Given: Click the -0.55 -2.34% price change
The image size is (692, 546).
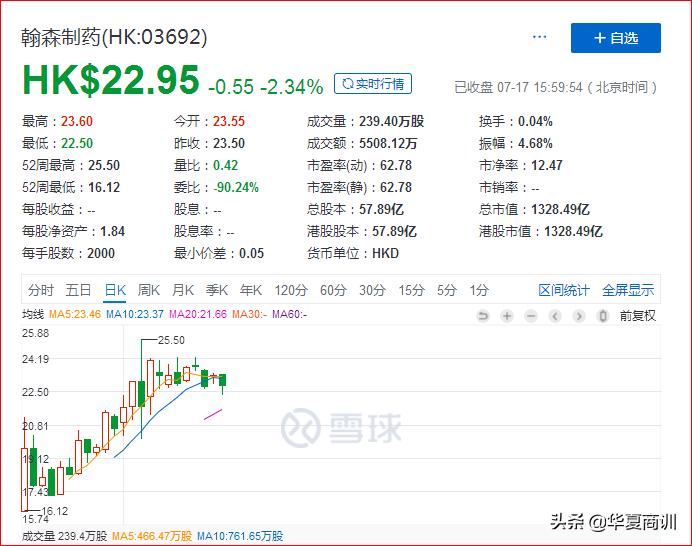Looking at the screenshot, I should click(x=266, y=87).
